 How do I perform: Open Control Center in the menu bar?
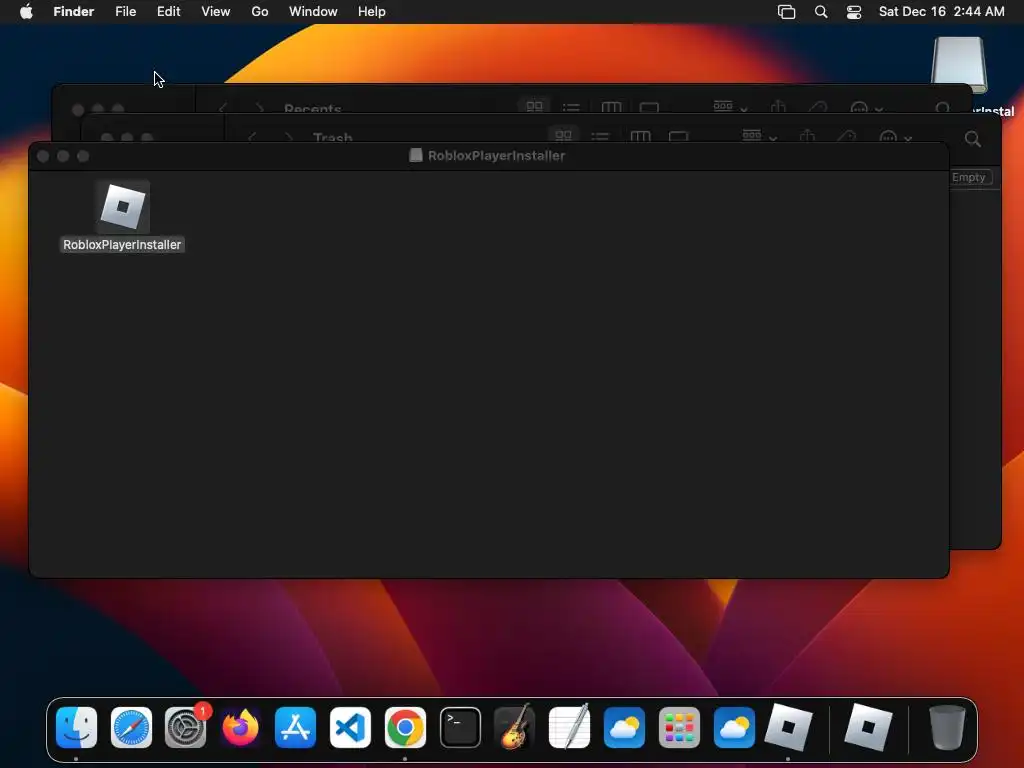pyautogui.click(x=854, y=12)
